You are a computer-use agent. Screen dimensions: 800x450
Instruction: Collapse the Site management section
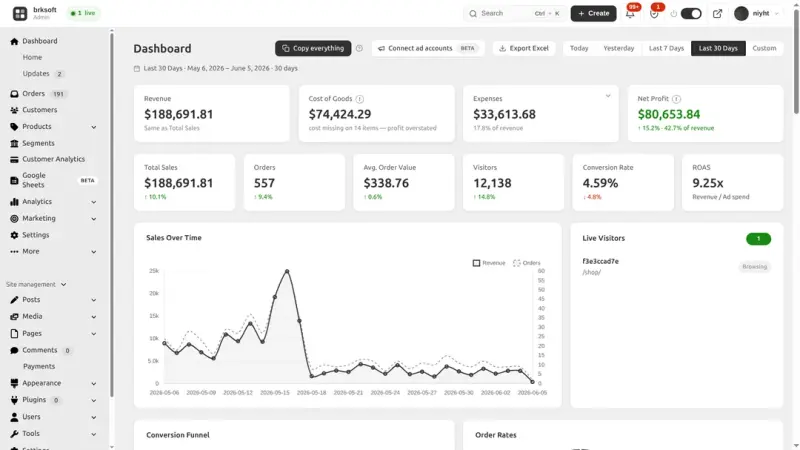[36, 285]
